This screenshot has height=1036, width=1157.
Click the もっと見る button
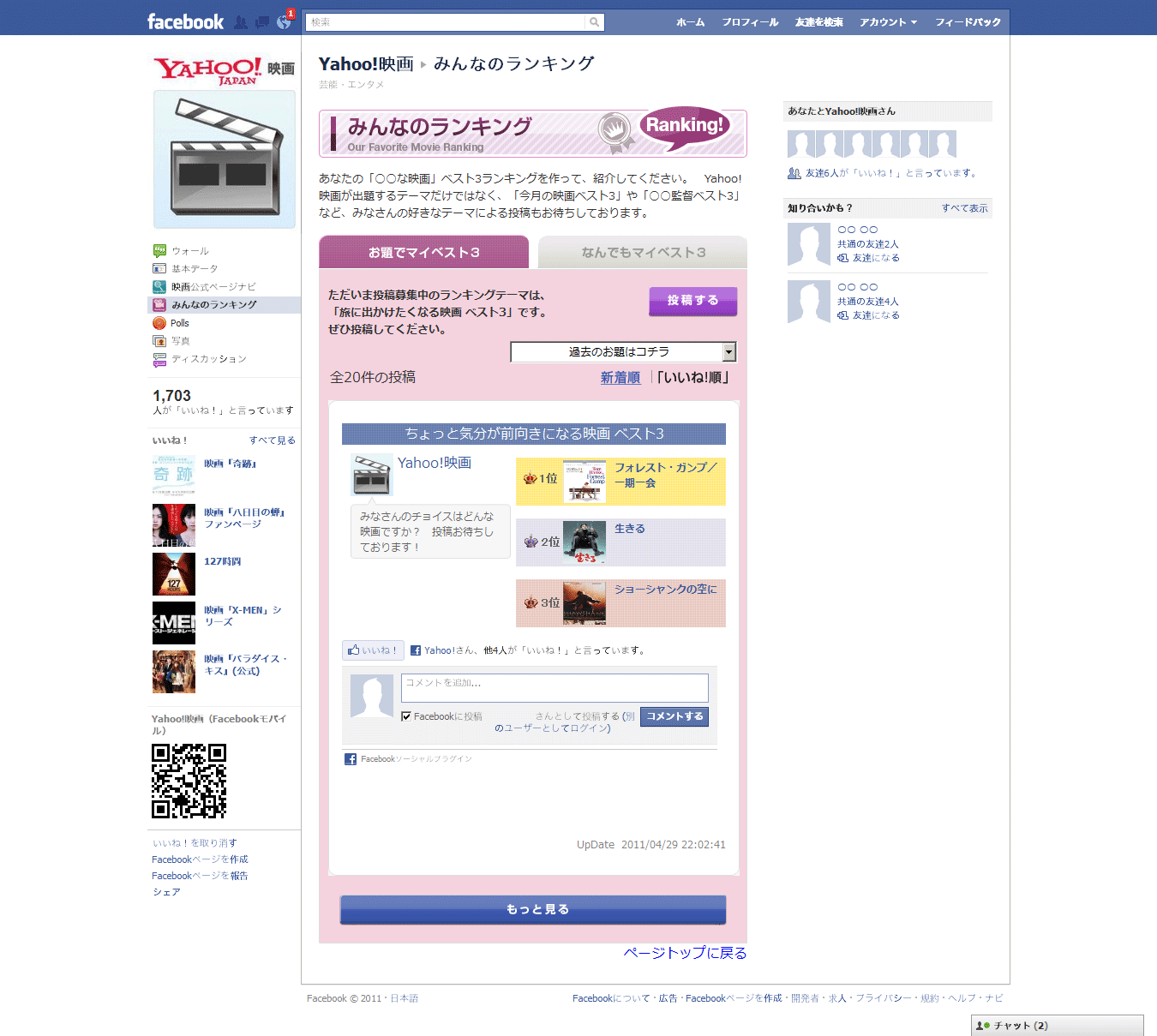coord(533,910)
